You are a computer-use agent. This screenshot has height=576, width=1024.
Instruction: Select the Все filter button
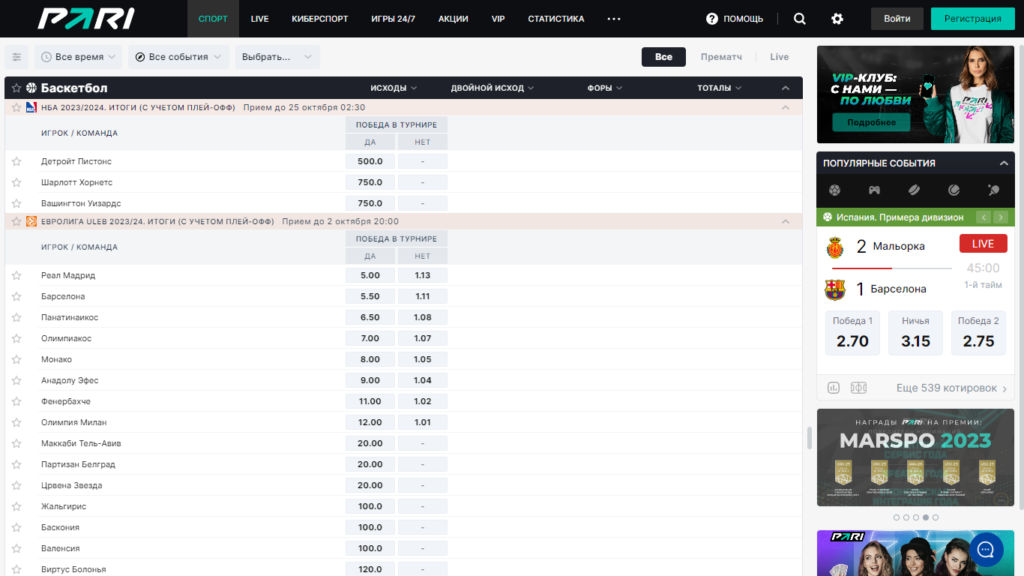(x=664, y=57)
